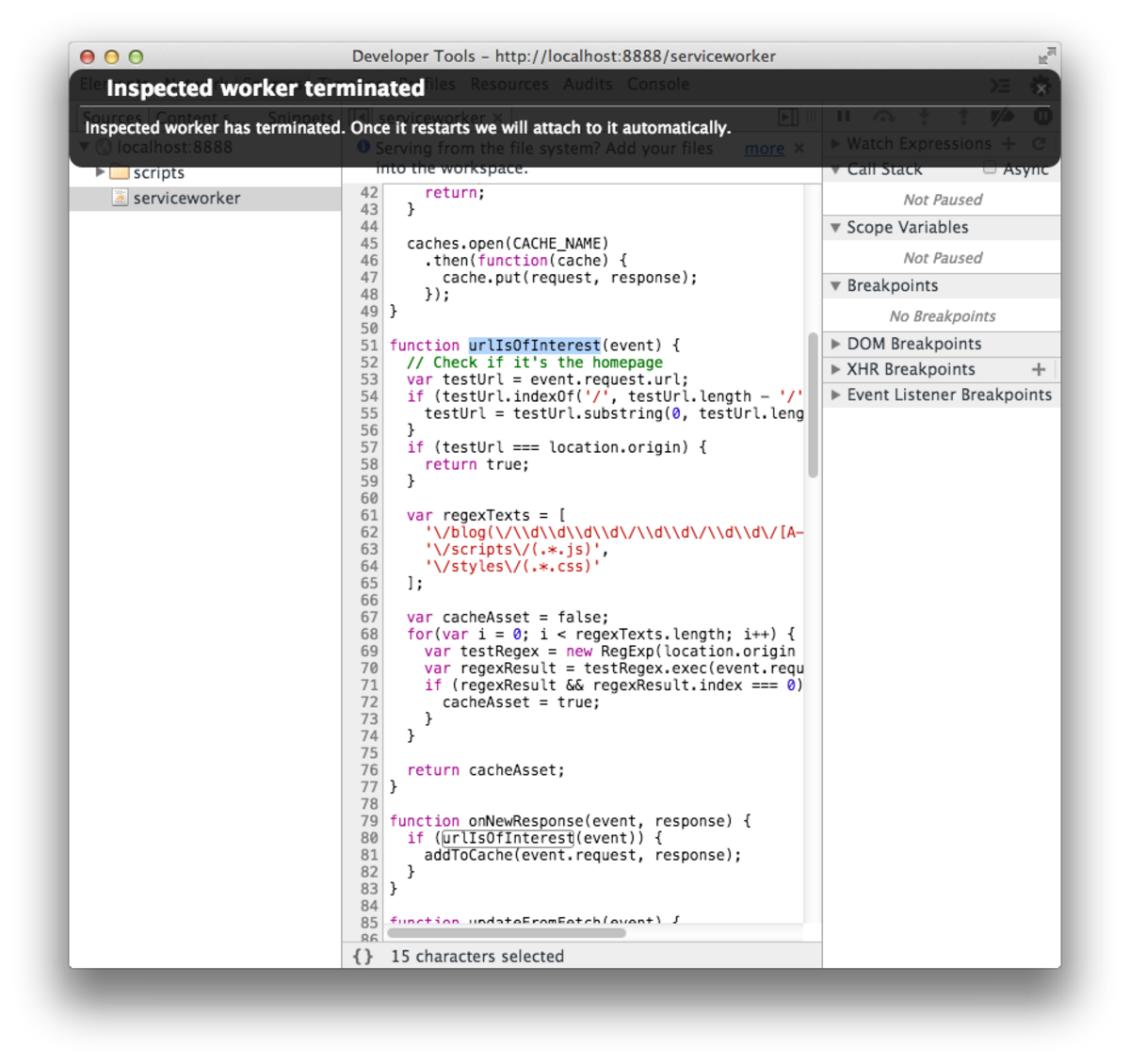Image resolution: width=1130 pixels, height=1064 pixels.
Task: Add an XHR breakpoint with plus icon
Action: pos(1039,370)
